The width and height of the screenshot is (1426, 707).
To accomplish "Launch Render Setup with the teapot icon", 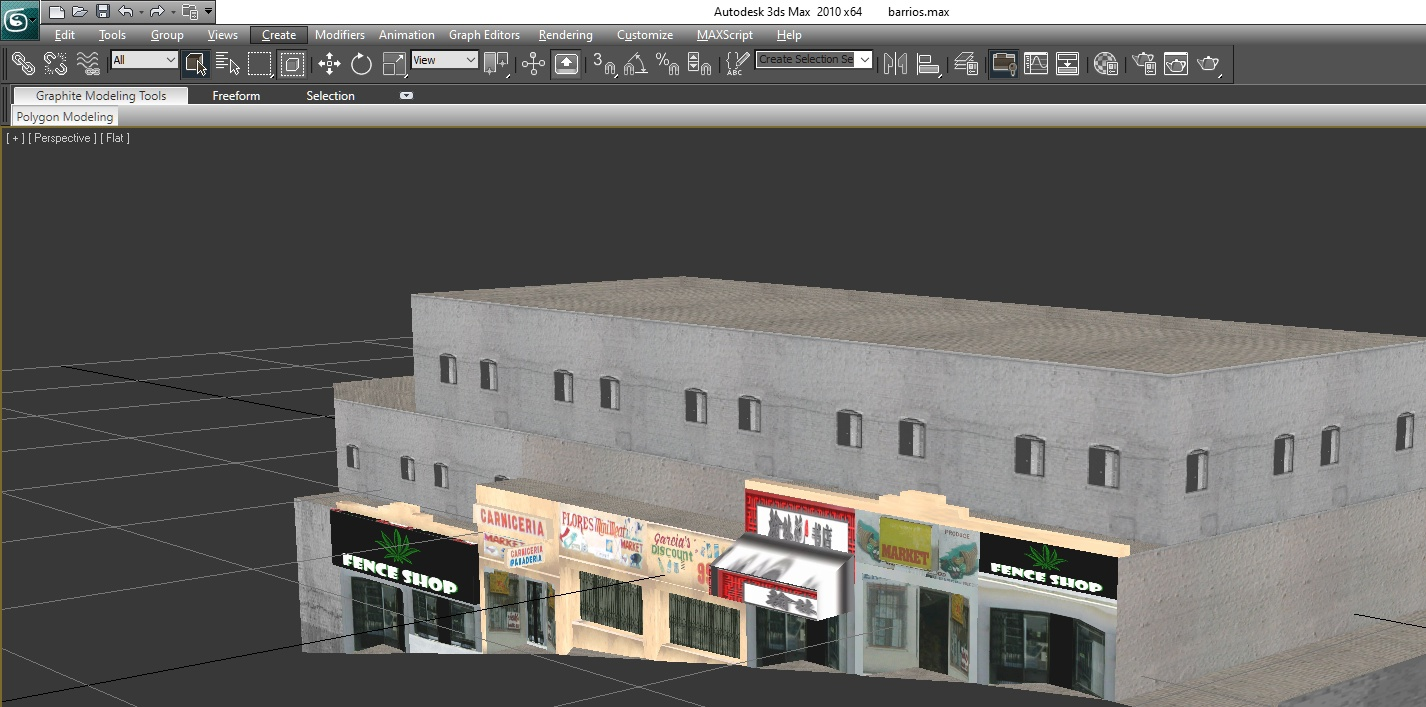I will pyautogui.click(x=1143, y=64).
